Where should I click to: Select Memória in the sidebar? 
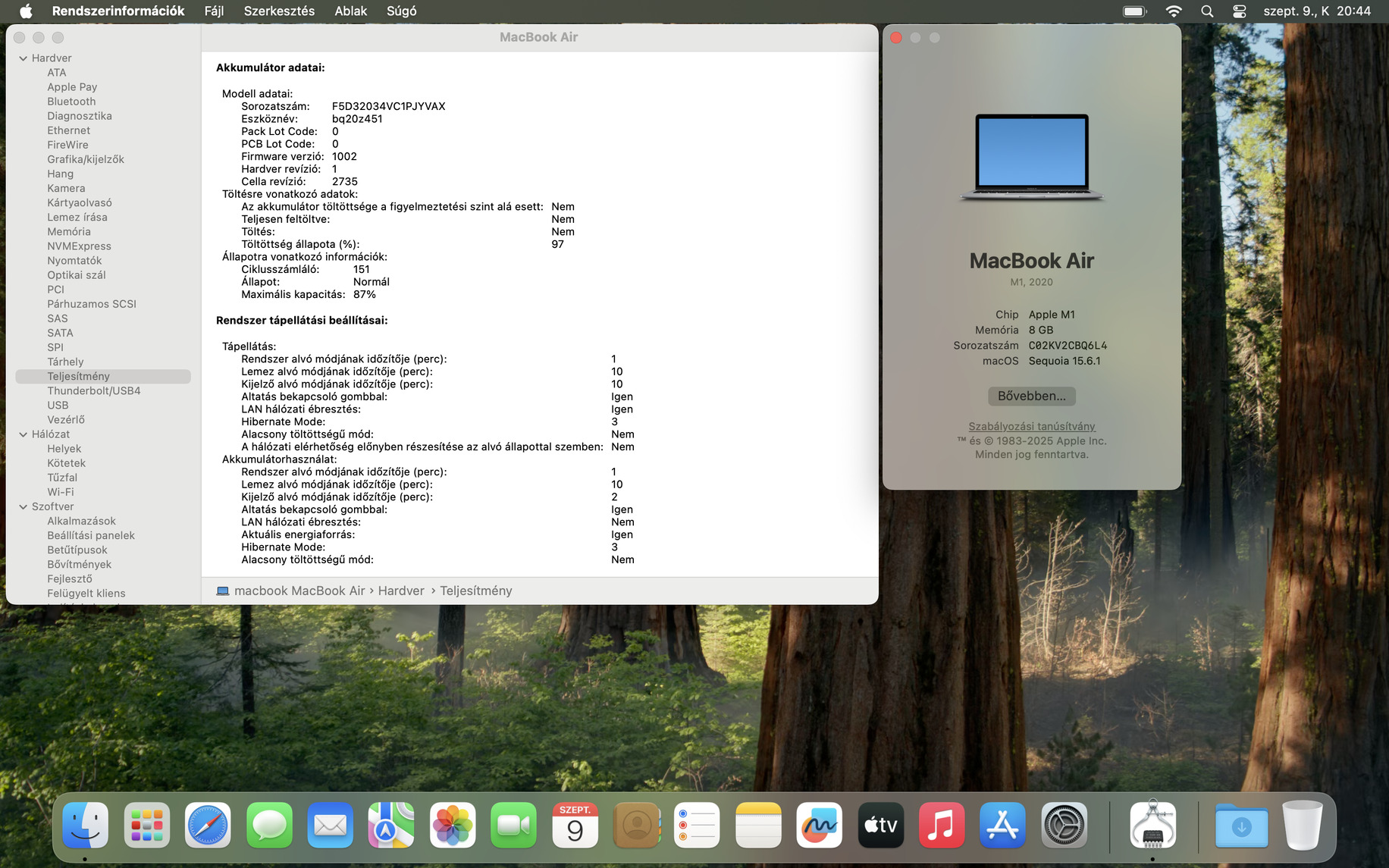point(69,232)
